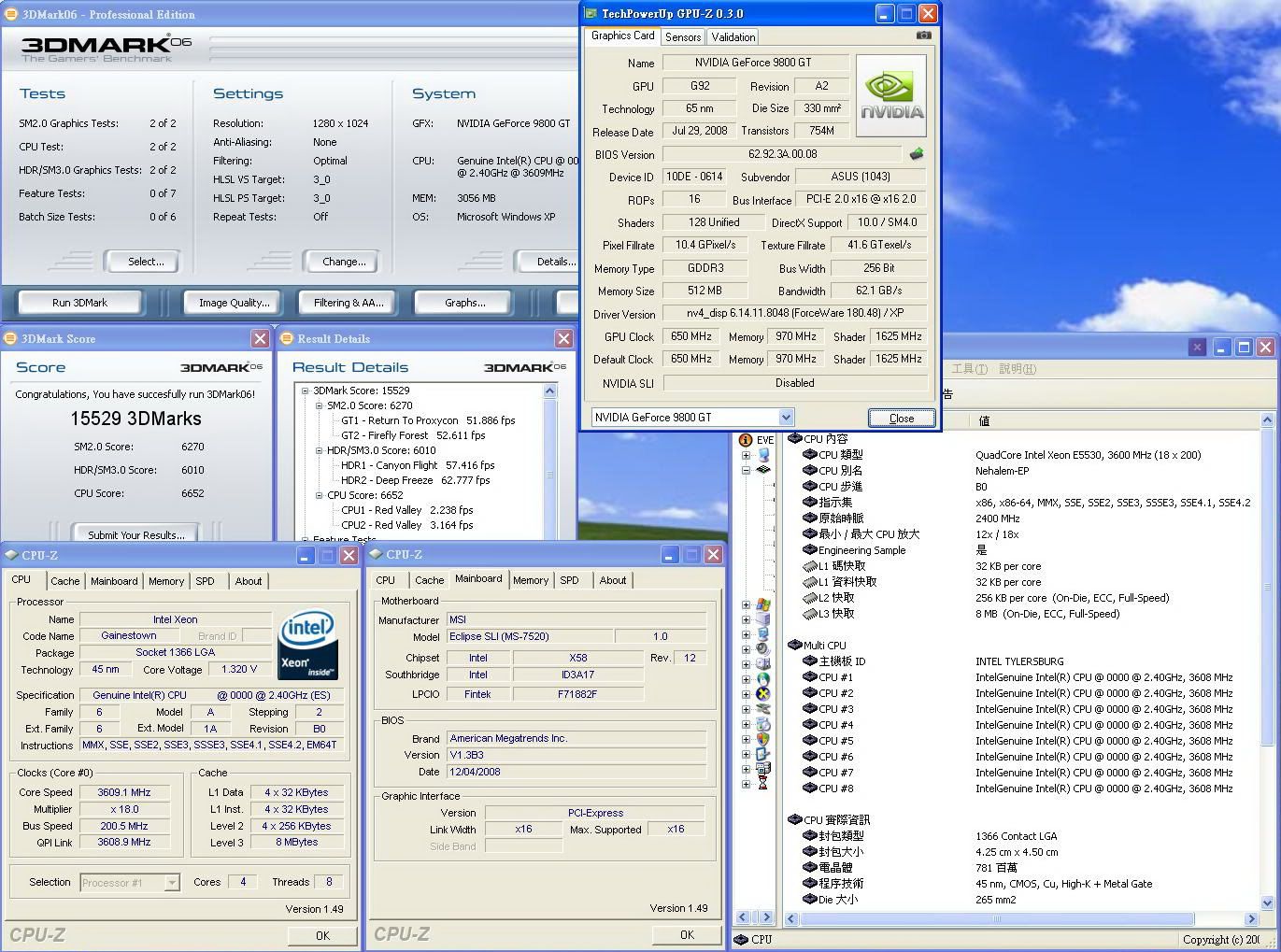
Task: Select the config icon in EVEREST tree
Action: pyautogui.click(x=763, y=754)
